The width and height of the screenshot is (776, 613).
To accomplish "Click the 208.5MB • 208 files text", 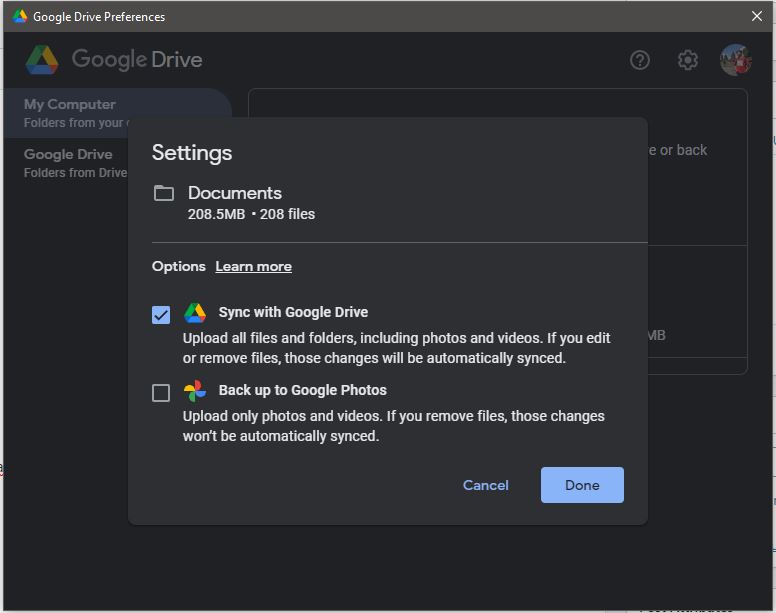I will tap(251, 214).
